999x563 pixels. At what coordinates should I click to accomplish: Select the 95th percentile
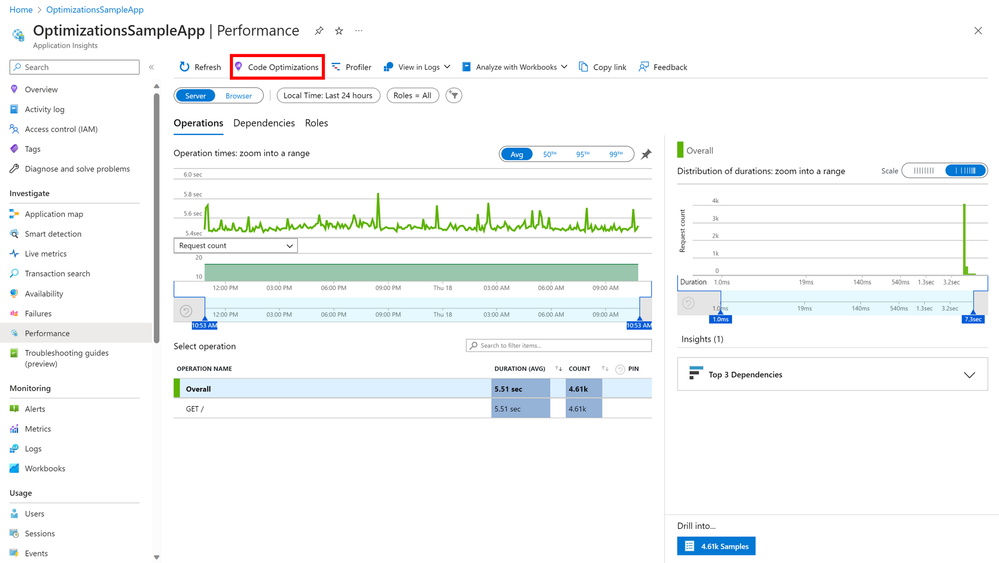[582, 154]
